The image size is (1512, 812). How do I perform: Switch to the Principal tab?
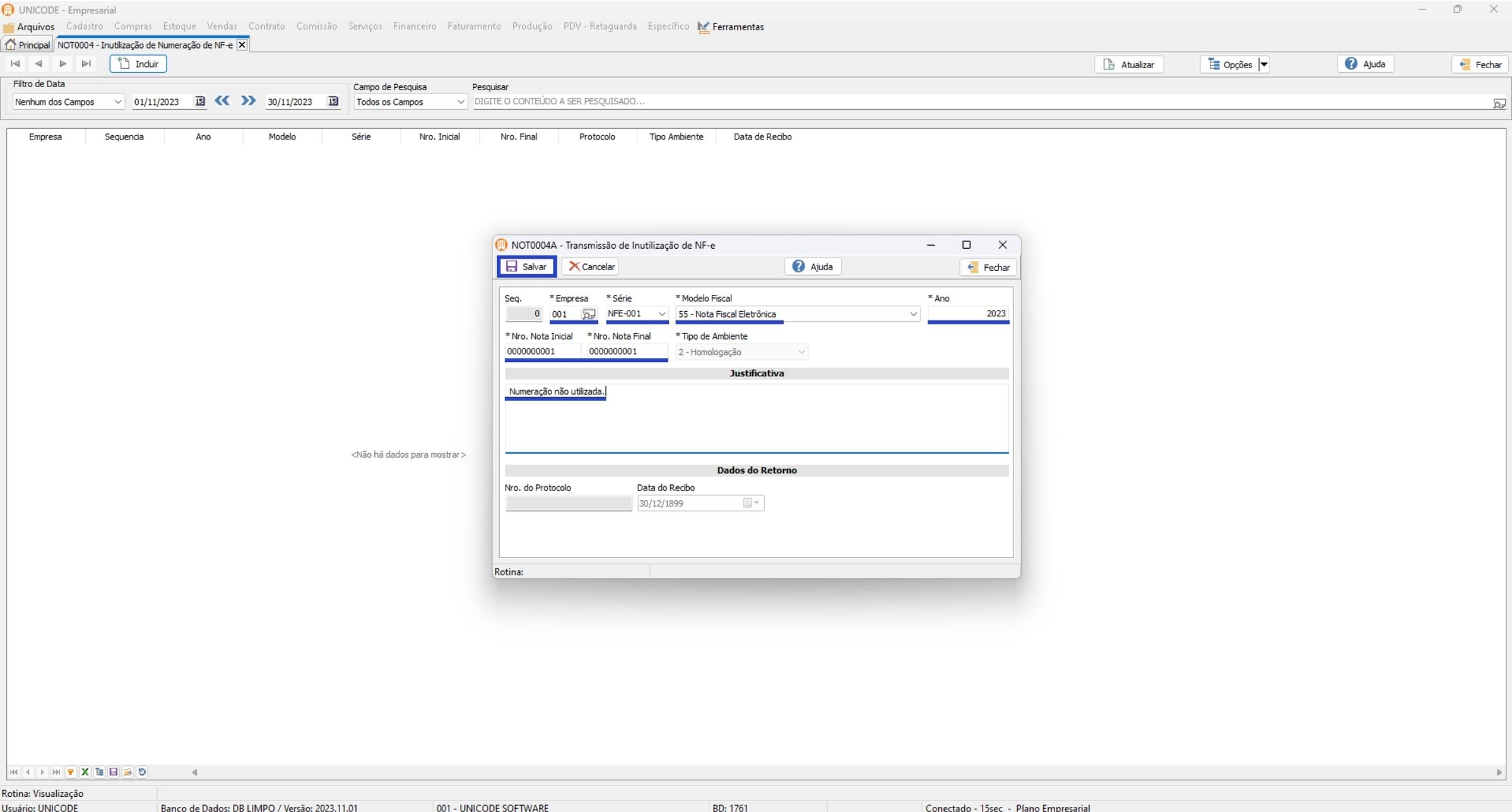coord(28,45)
